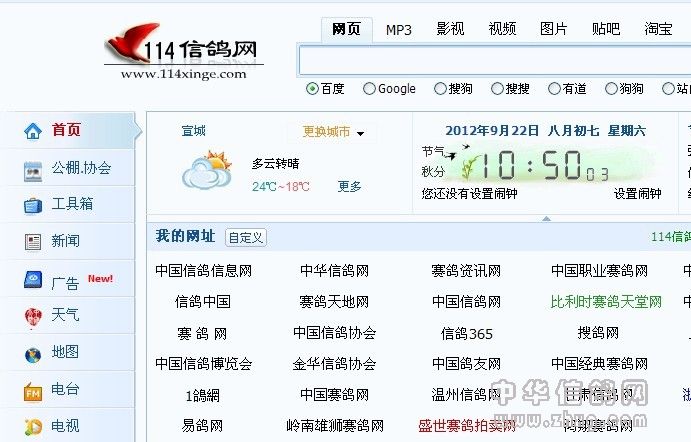Screen dimensions: 691x442
Task: Open 搜鸽网 link
Action: [598, 333]
